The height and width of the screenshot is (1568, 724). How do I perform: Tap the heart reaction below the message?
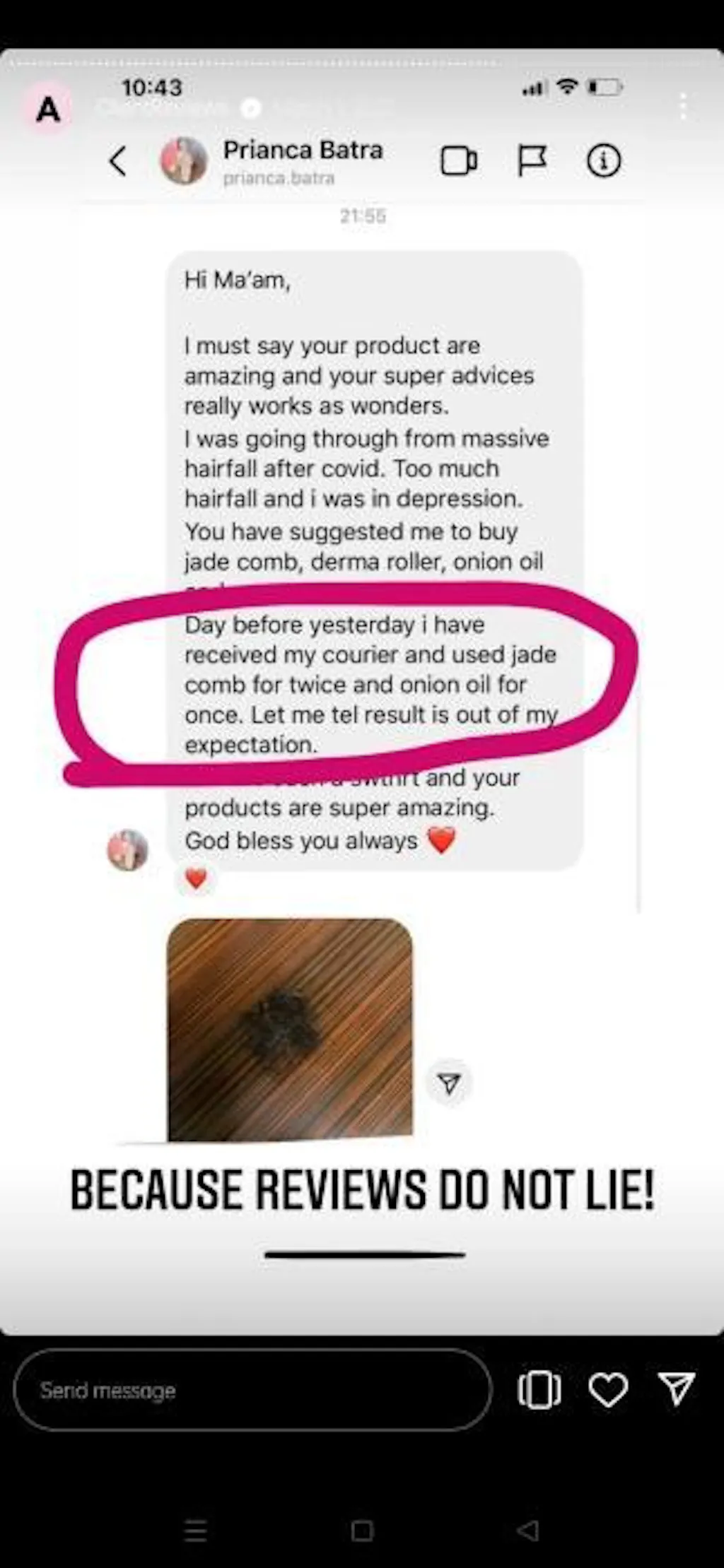tap(196, 878)
